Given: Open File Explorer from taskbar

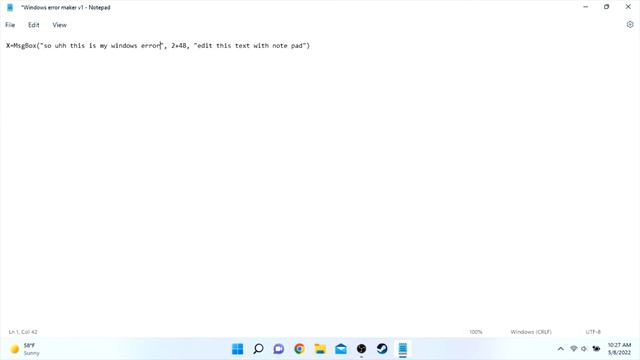Looking at the screenshot, I should click(x=320, y=349).
